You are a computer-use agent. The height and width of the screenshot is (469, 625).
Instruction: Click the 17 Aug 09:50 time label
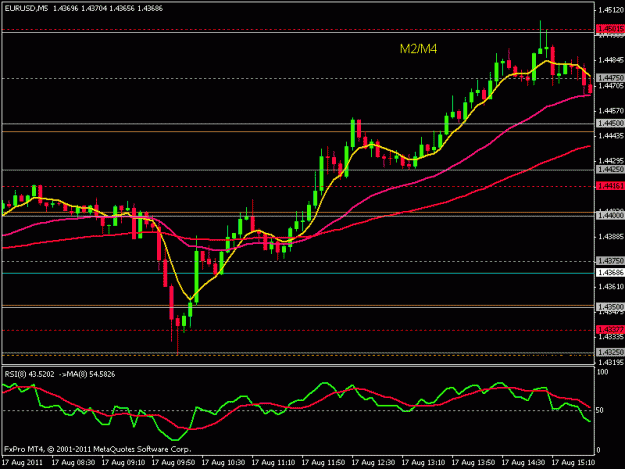[173, 463]
